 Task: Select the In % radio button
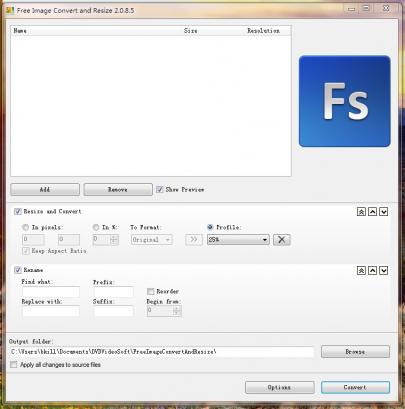[96, 227]
